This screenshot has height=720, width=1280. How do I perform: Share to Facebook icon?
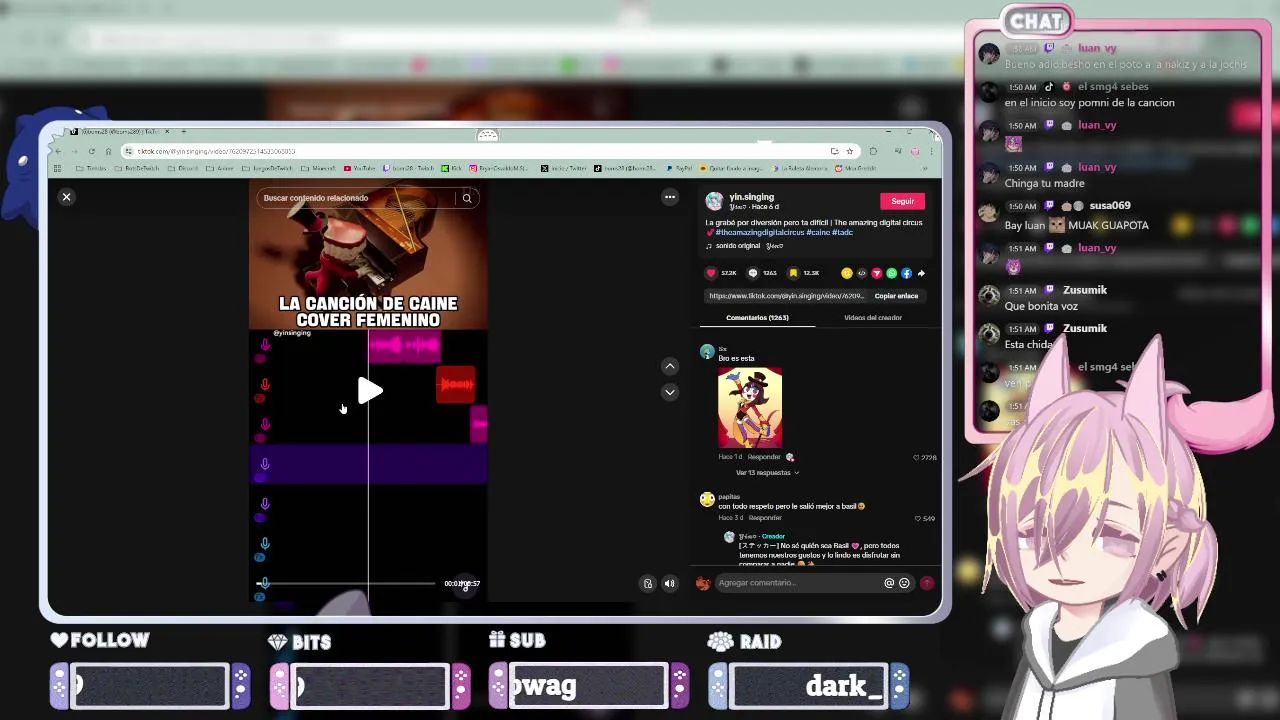pyautogui.click(x=907, y=273)
